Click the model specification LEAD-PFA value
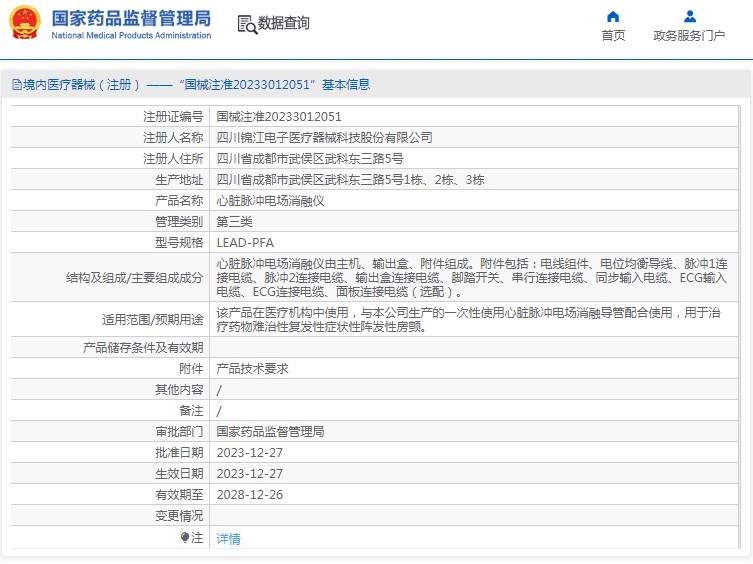The height and width of the screenshot is (564, 753). click(245, 243)
